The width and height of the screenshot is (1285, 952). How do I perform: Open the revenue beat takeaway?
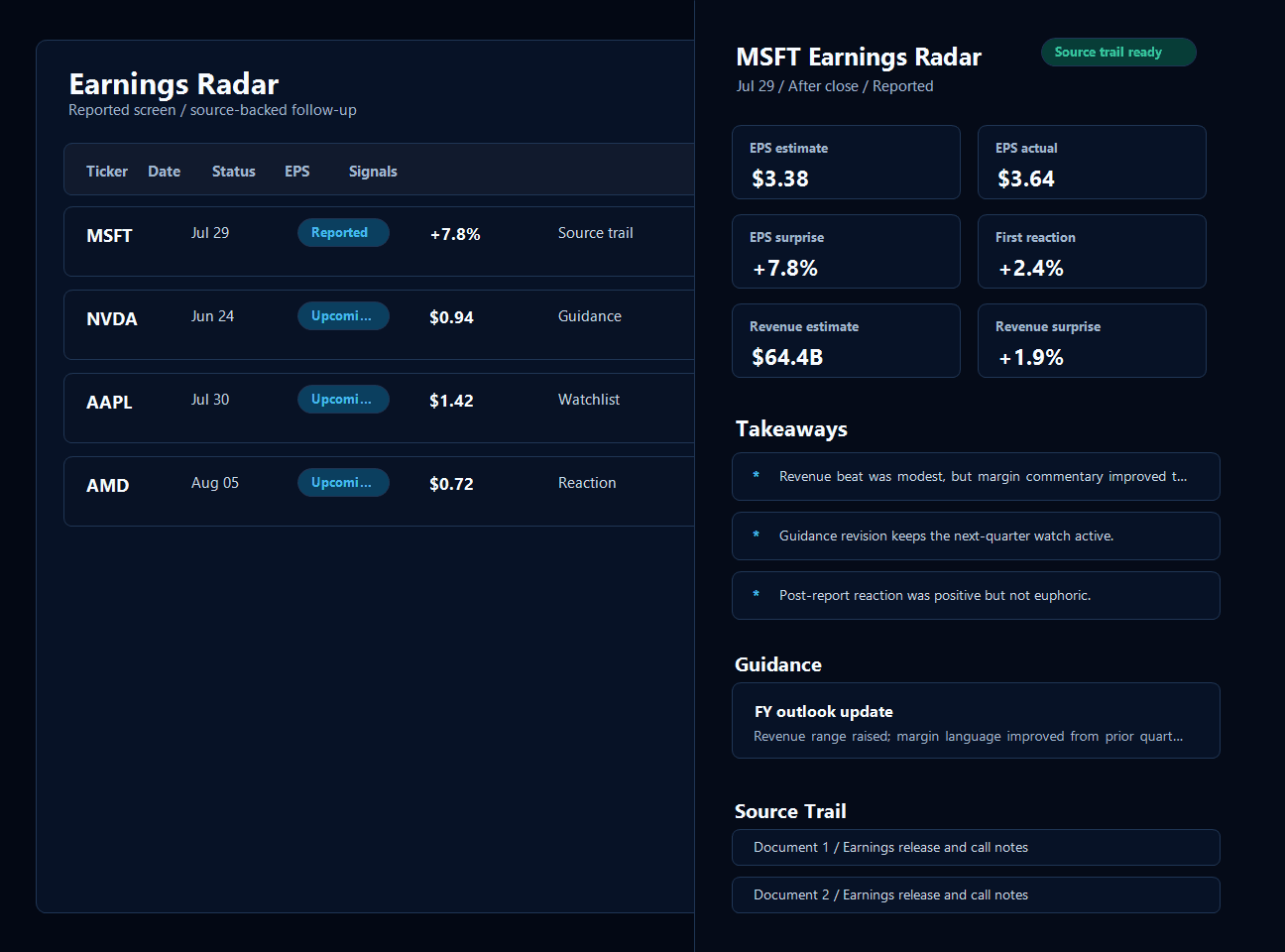coord(976,476)
